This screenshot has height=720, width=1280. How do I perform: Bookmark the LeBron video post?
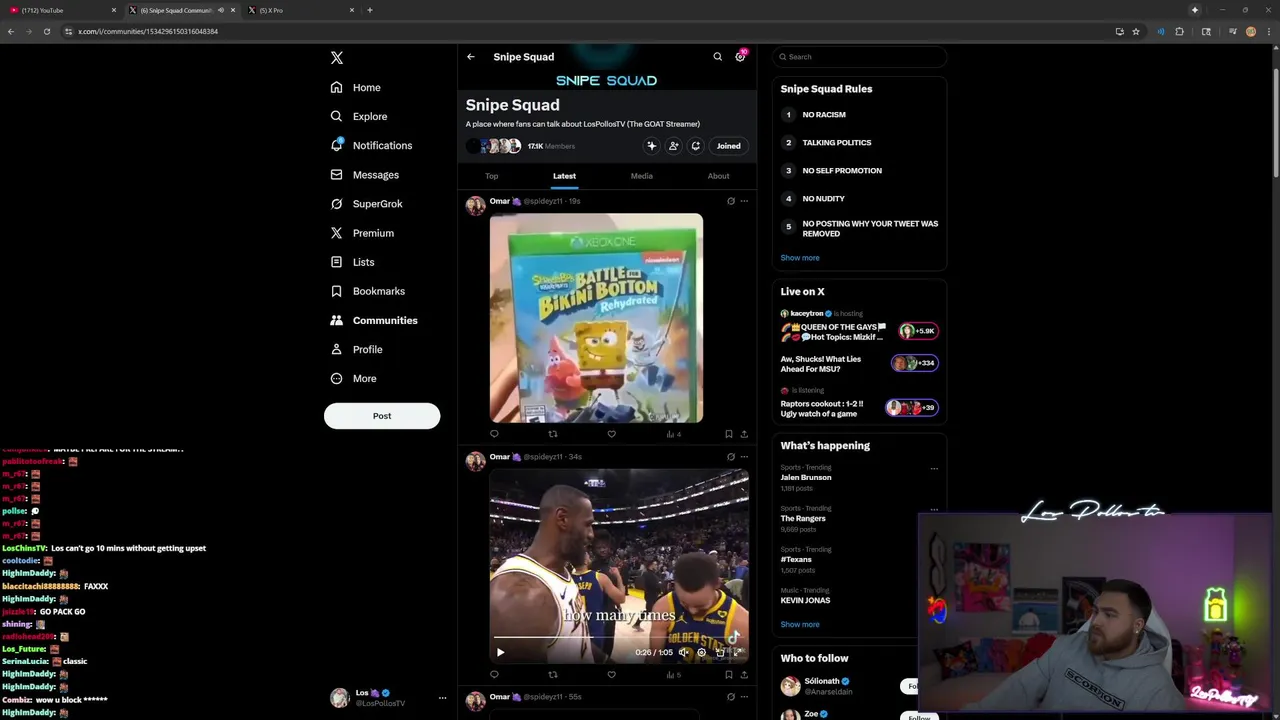(x=729, y=675)
